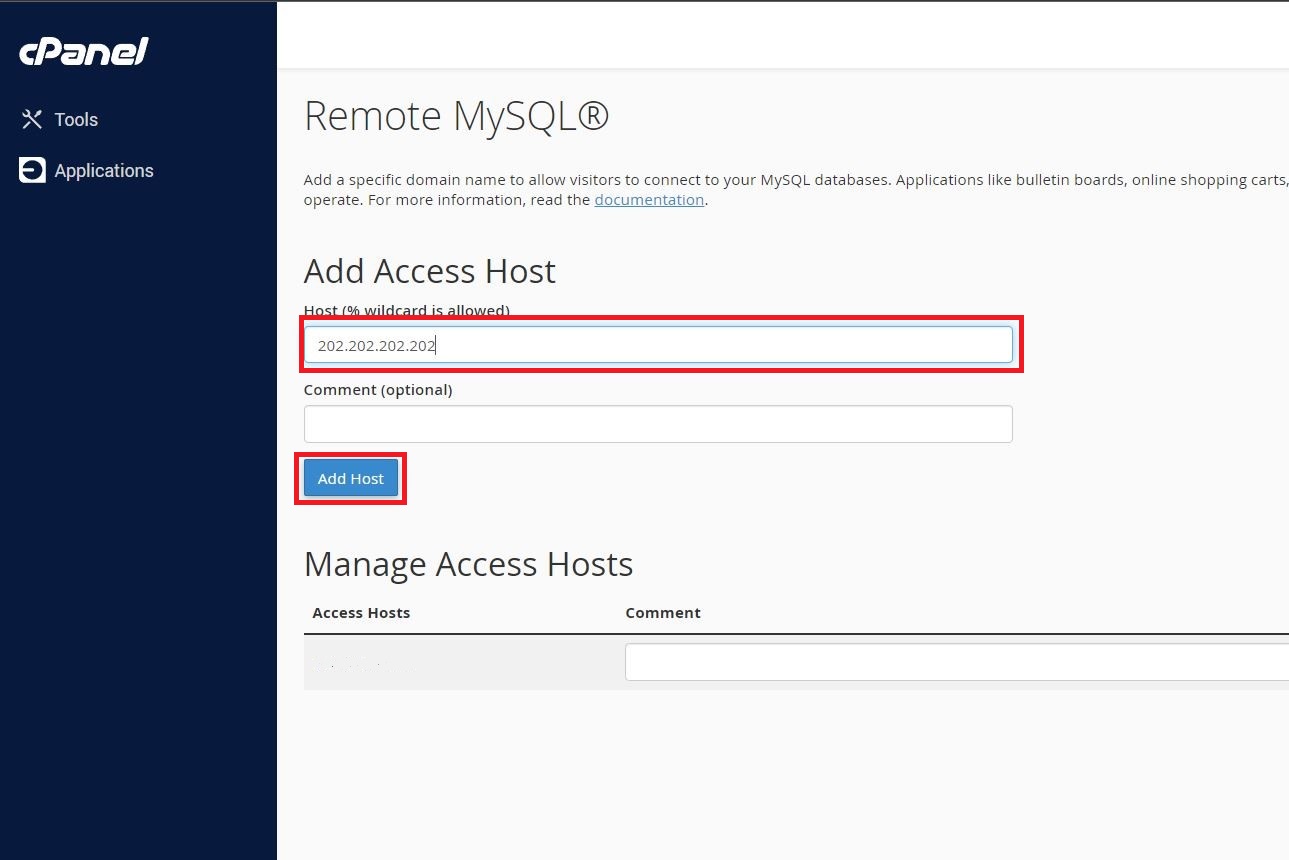The height and width of the screenshot is (860, 1289).
Task: Select the blurred access host entry in table
Action: [361, 663]
